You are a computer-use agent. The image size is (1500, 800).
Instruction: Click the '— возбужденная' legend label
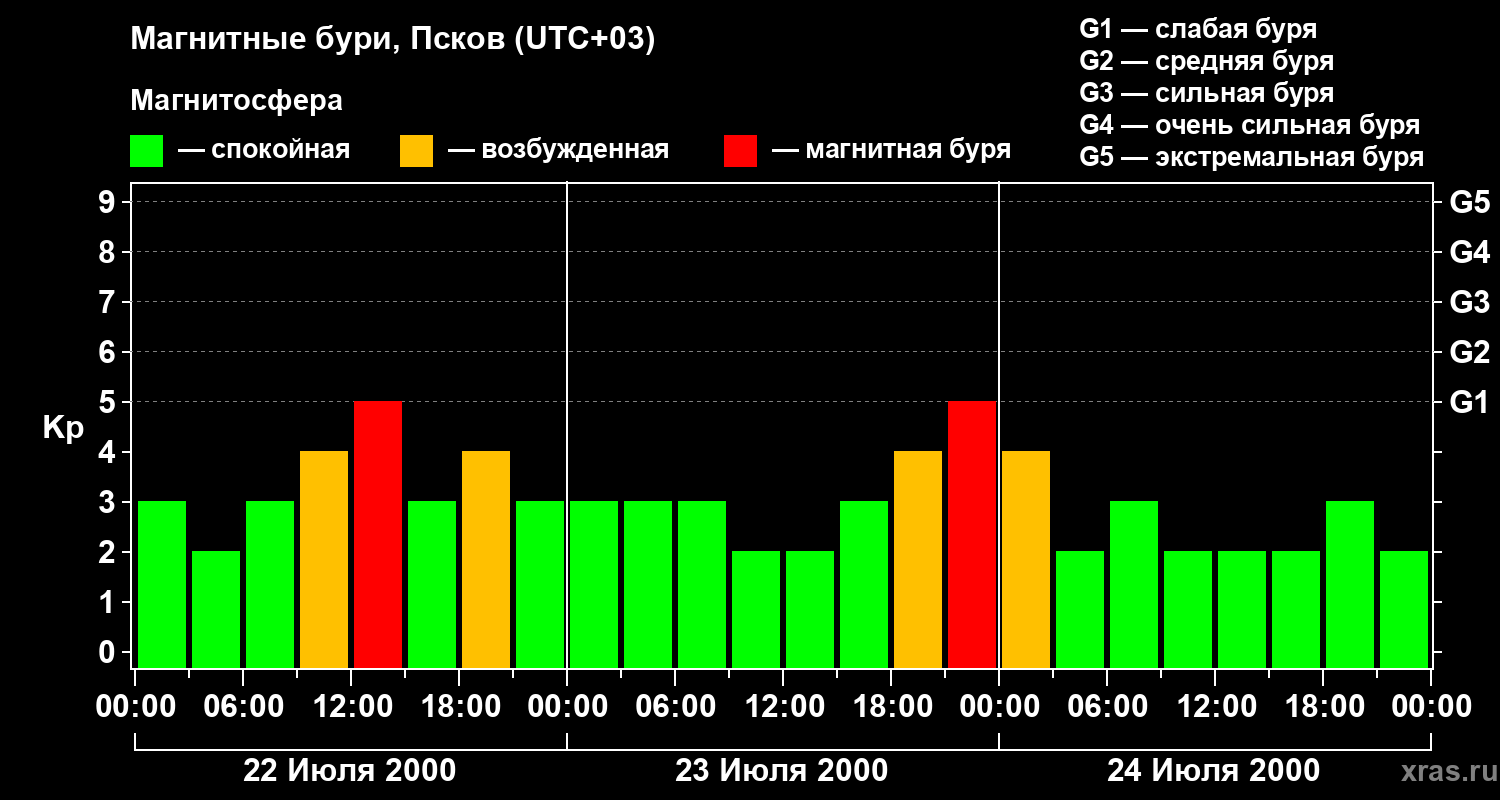558,150
